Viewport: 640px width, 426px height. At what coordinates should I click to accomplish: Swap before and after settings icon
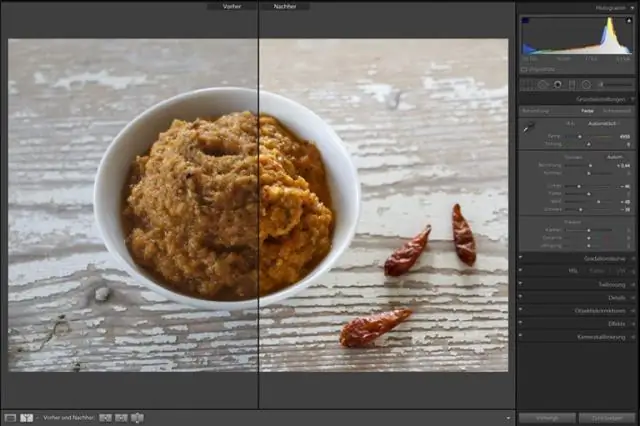click(137, 417)
